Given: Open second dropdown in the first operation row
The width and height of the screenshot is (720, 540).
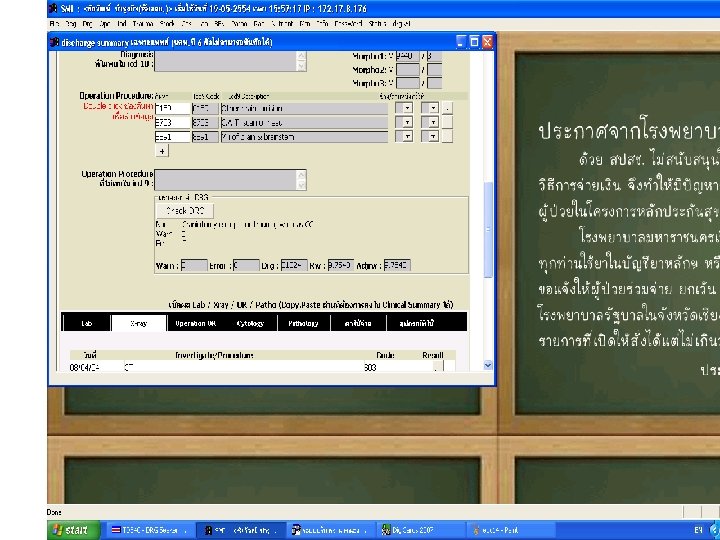Looking at the screenshot, I should pos(430,108).
